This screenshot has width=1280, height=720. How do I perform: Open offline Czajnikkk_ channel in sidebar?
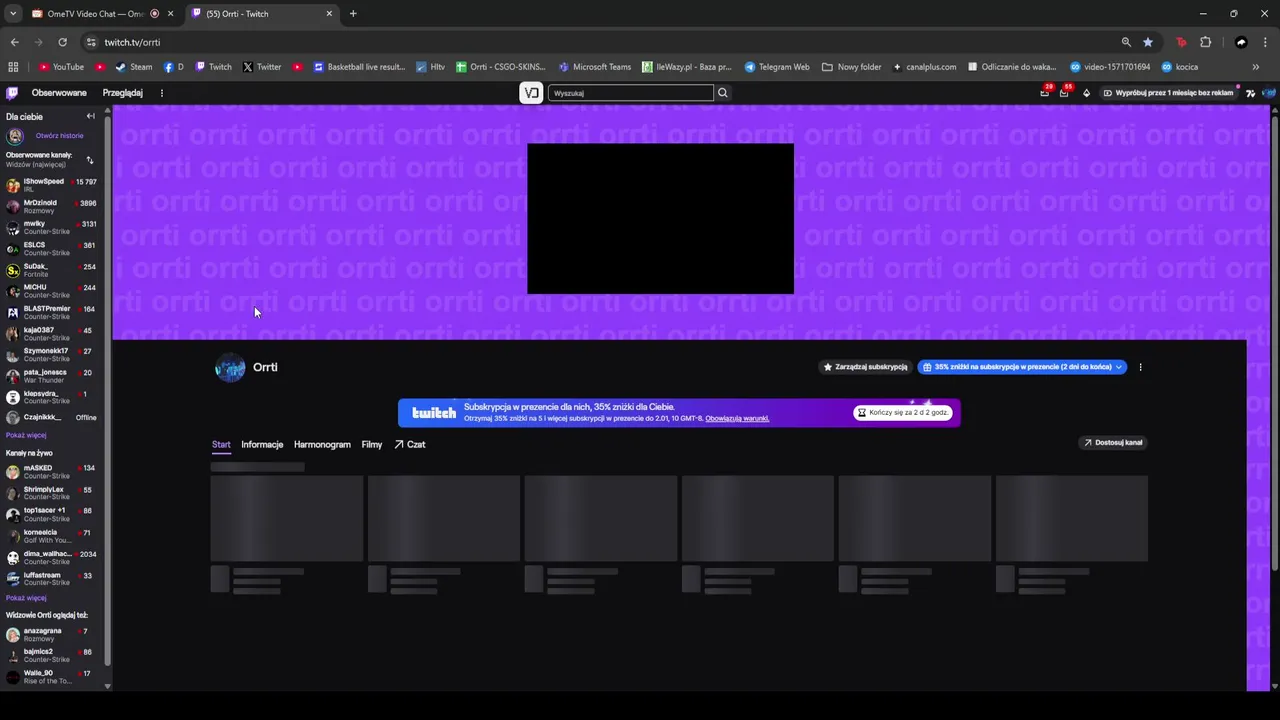tap(51, 417)
